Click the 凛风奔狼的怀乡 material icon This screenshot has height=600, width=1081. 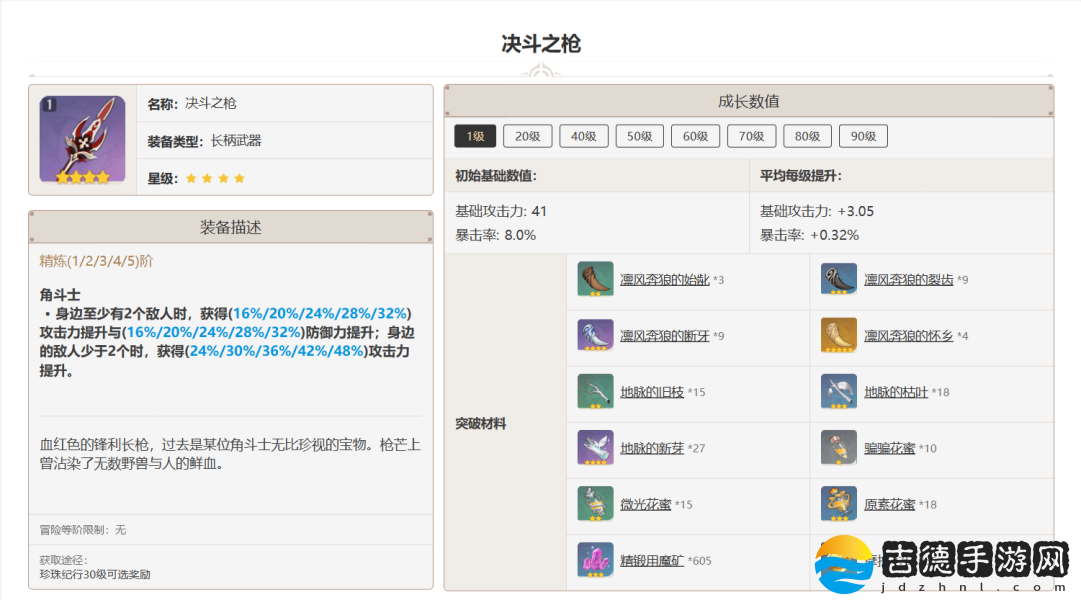tap(838, 335)
